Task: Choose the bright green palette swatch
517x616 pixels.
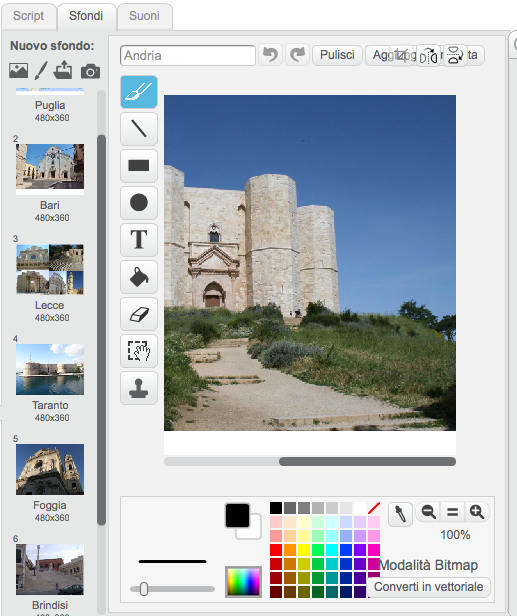Action: (x=318, y=550)
